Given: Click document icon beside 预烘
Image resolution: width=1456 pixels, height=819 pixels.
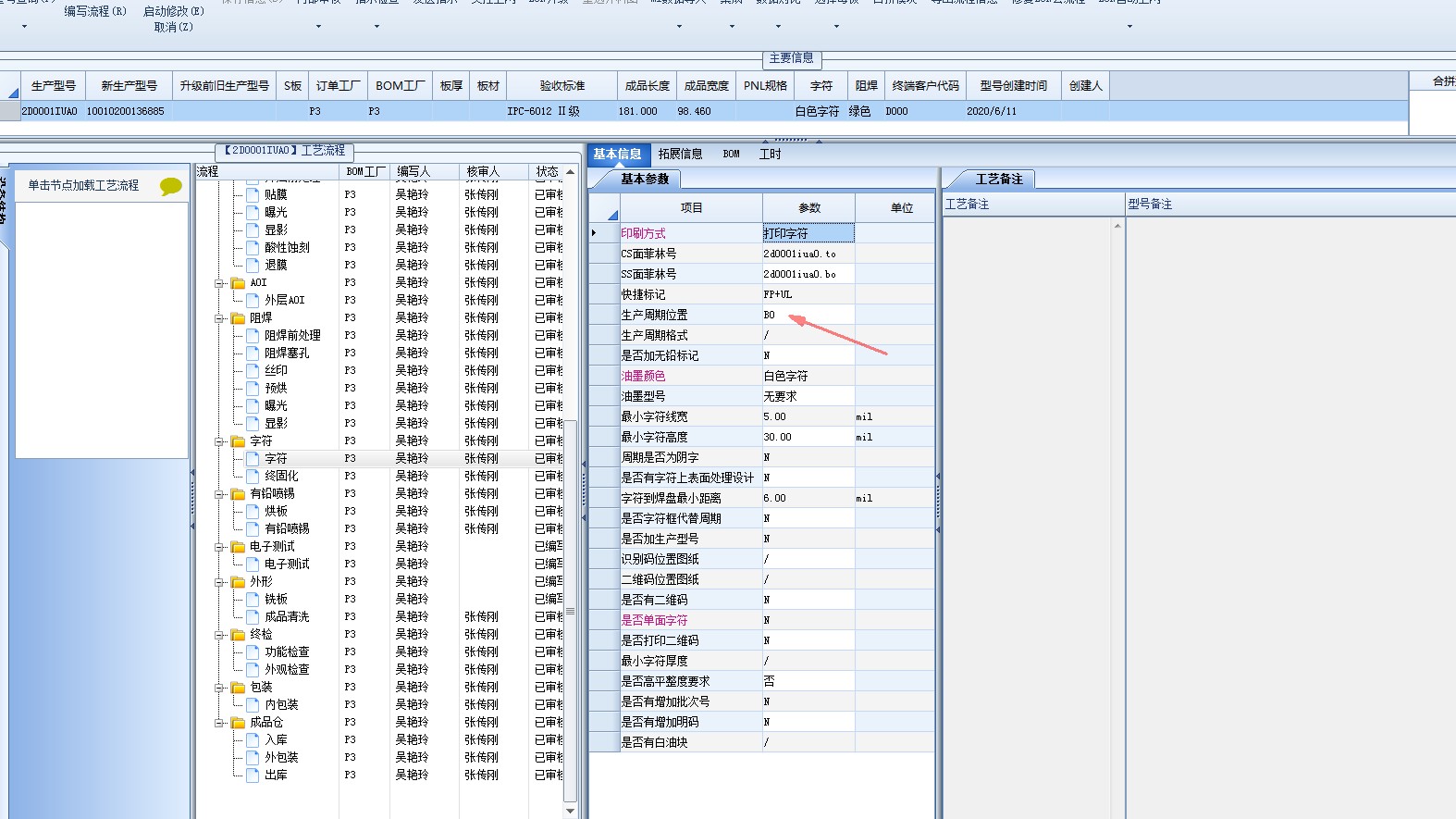Looking at the screenshot, I should 253,388.
